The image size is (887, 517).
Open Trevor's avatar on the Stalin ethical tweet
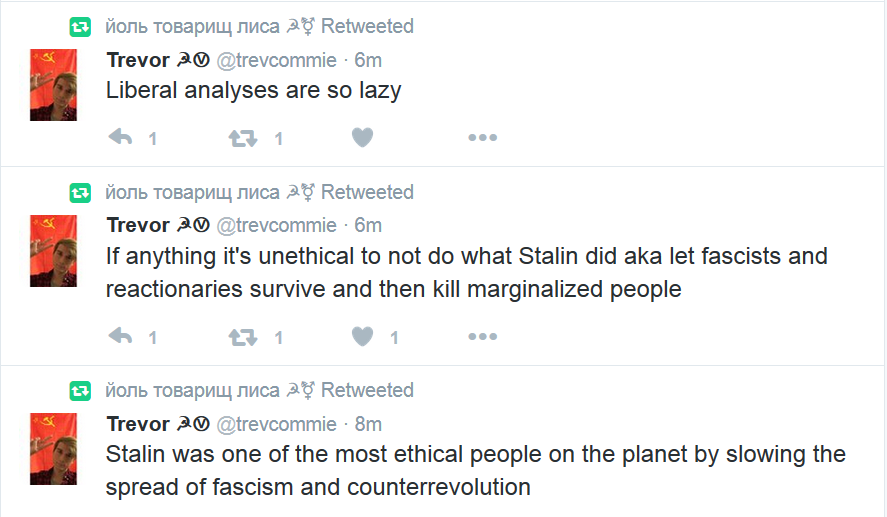[53, 449]
